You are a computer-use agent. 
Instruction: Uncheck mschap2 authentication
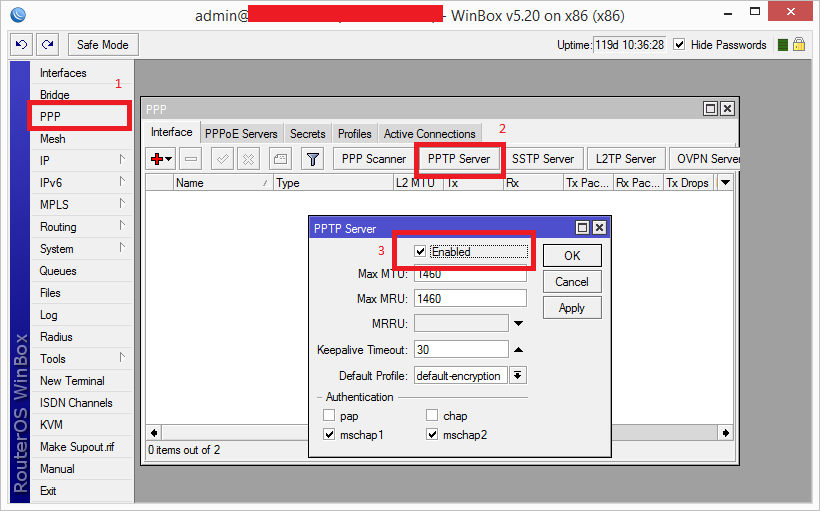click(432, 434)
